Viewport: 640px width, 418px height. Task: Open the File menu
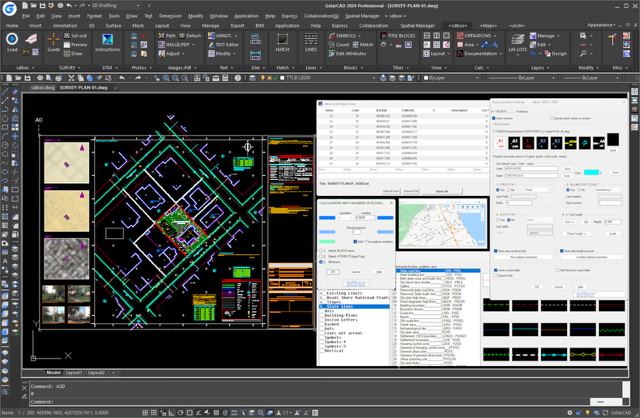(x=26, y=16)
